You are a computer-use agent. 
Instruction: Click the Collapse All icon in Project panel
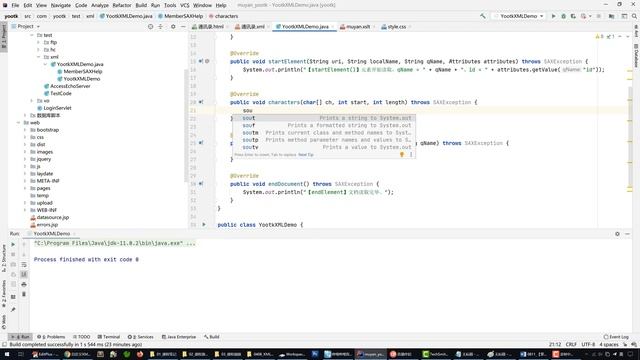pos(160,27)
